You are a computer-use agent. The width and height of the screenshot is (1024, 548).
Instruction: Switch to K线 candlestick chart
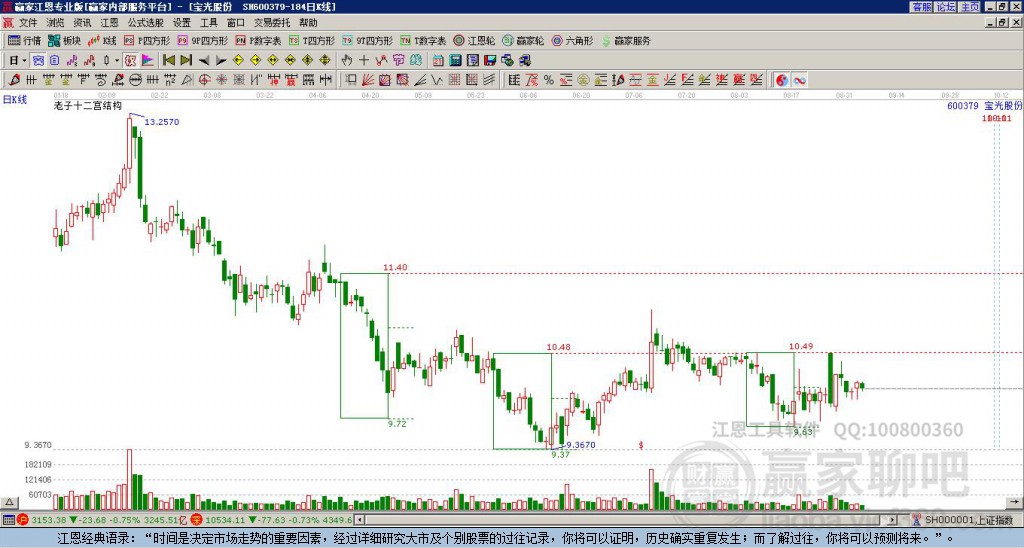[x=102, y=40]
